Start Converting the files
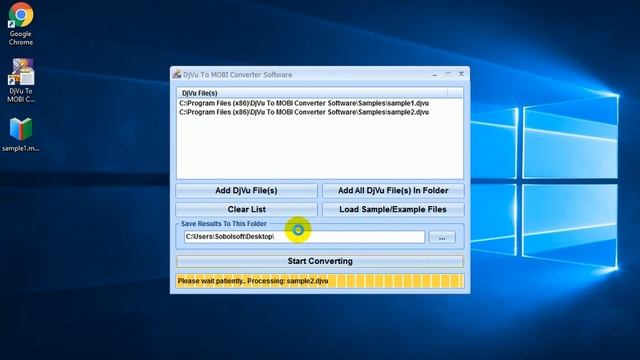Viewport: 640px width, 360px height. click(320, 261)
